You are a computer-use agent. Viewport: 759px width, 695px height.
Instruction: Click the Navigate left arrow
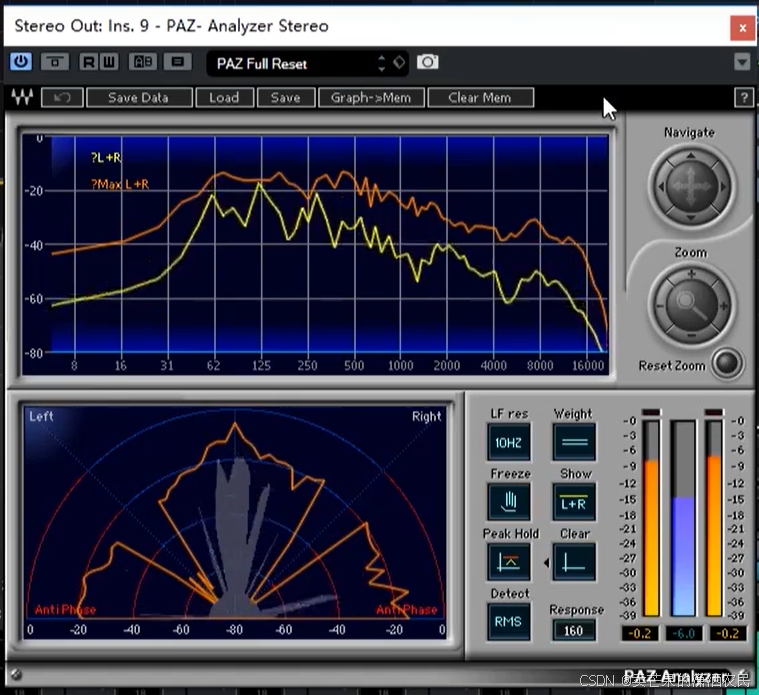pyautogui.click(x=661, y=186)
